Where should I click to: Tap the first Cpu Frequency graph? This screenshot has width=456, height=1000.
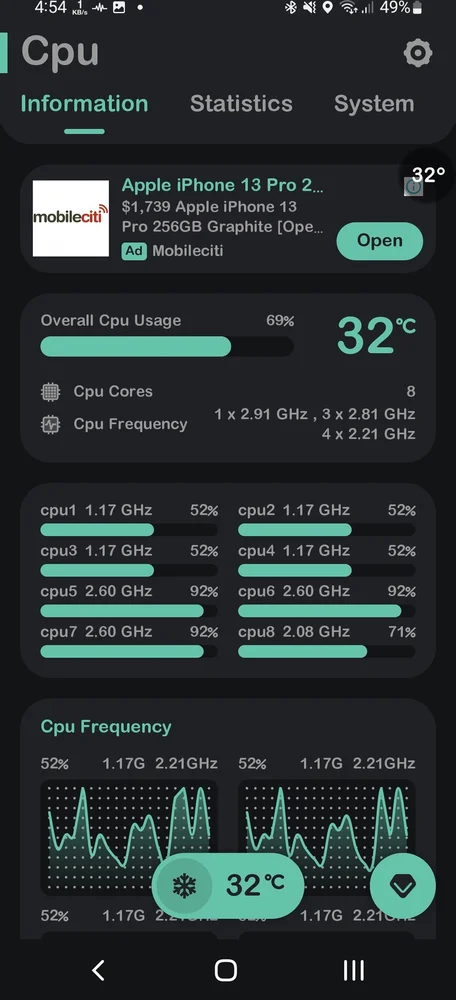pos(129,837)
